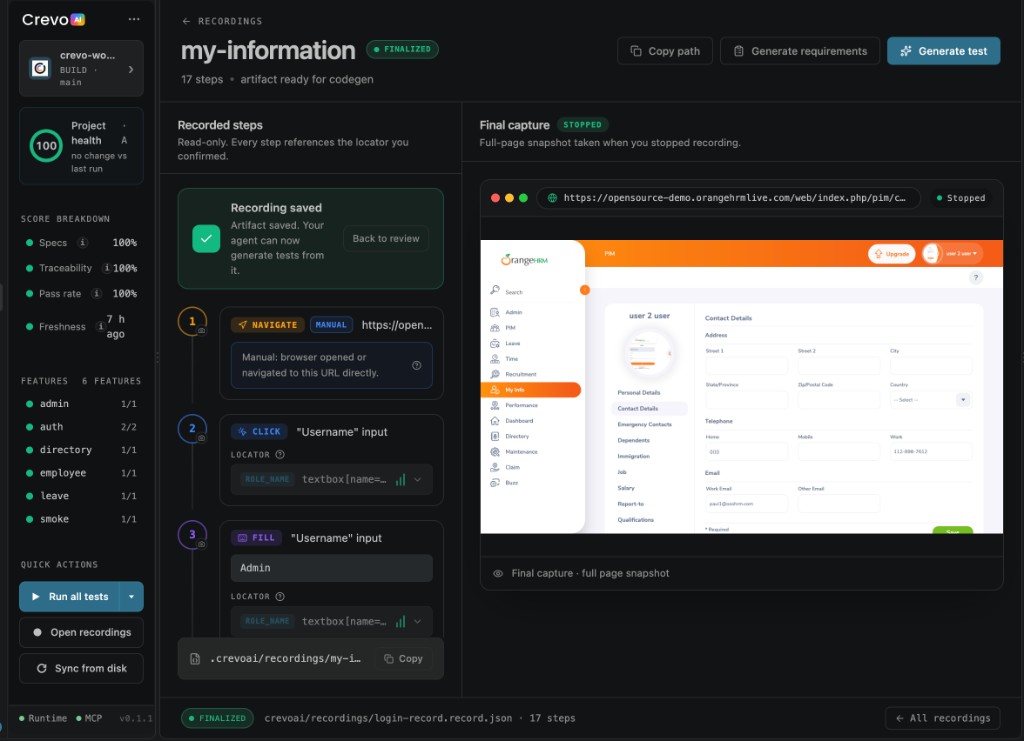
Task: Click the step 1 number marker
Action: click(x=192, y=321)
